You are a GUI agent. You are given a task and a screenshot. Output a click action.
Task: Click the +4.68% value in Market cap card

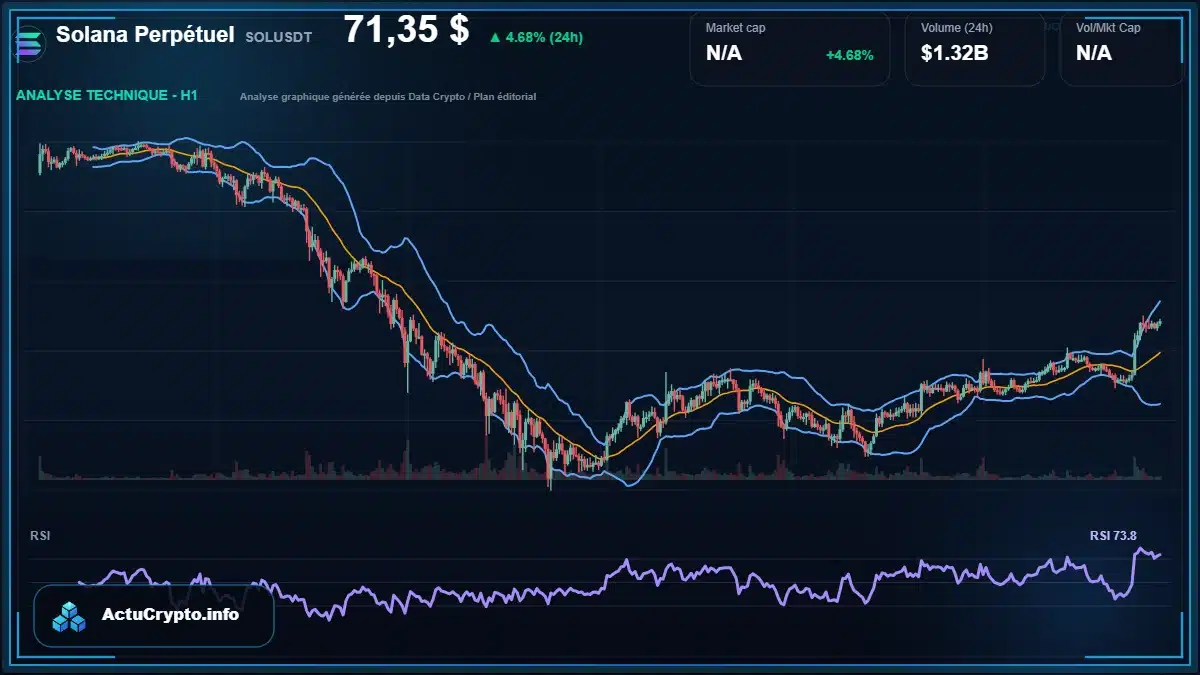click(849, 55)
